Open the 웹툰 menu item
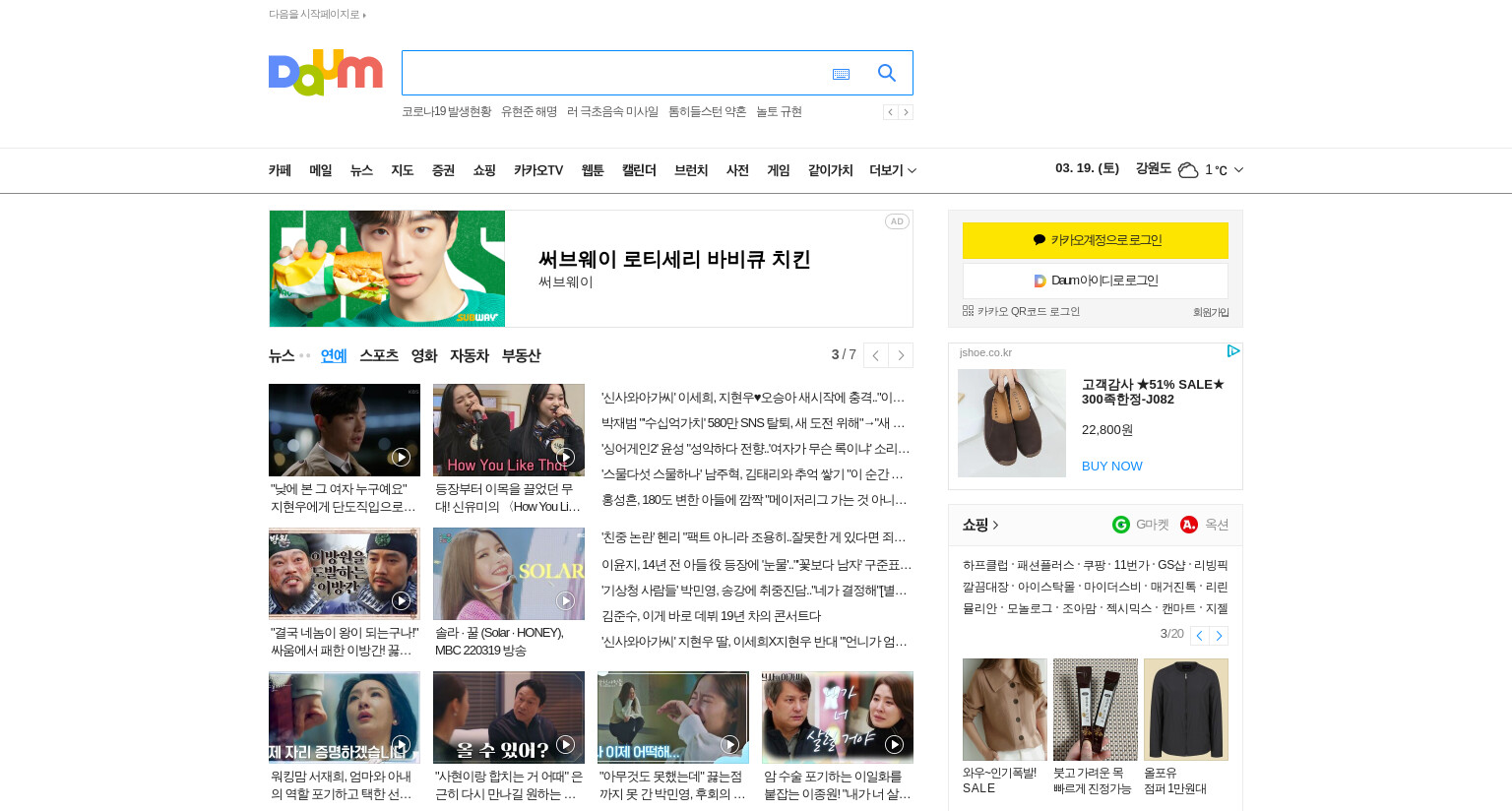Viewport: 1512px width, 811px height. click(x=593, y=170)
